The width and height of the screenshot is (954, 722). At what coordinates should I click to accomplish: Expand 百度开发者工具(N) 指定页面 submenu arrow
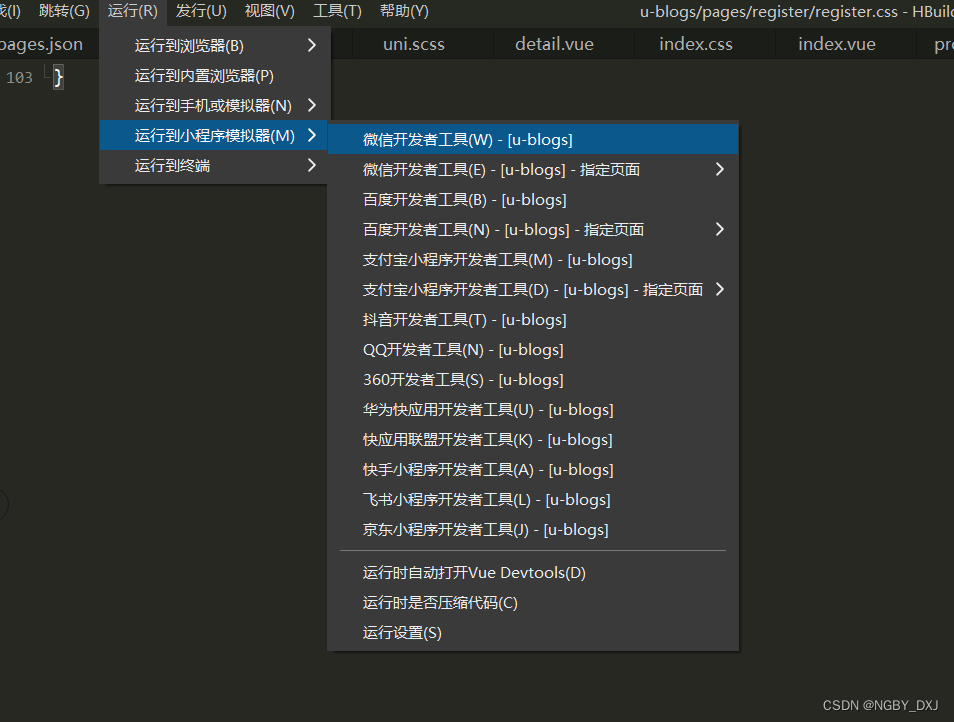(719, 230)
